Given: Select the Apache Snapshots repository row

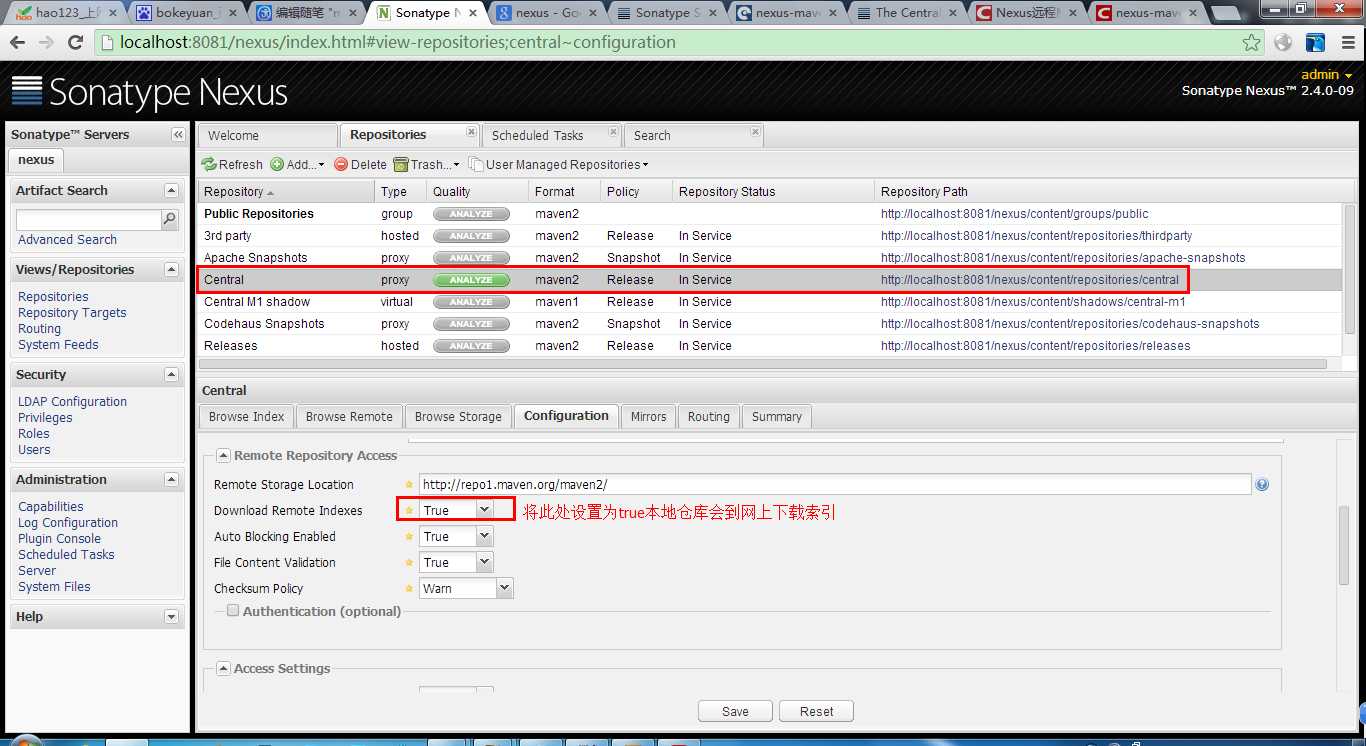Looking at the screenshot, I should (x=770, y=258).
